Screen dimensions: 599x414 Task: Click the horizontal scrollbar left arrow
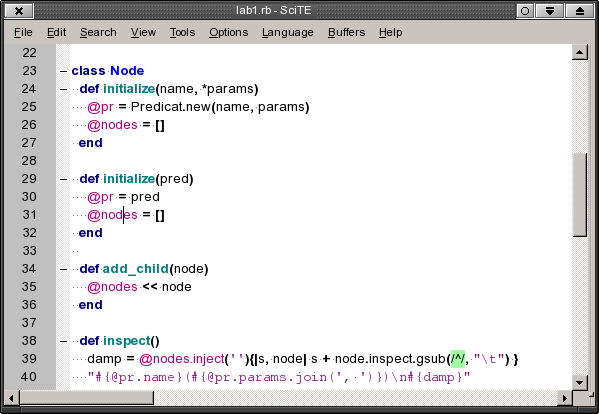(11, 398)
